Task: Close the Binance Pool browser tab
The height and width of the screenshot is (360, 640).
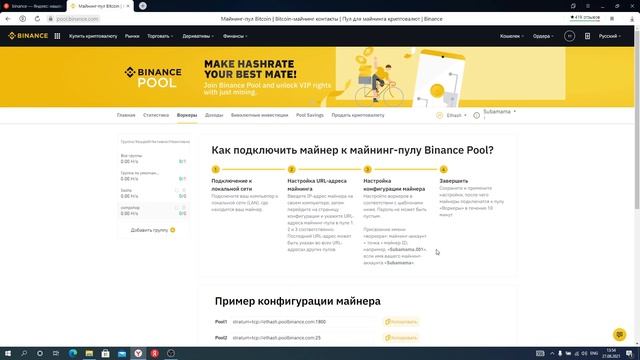Action: pyautogui.click(x=128, y=6)
